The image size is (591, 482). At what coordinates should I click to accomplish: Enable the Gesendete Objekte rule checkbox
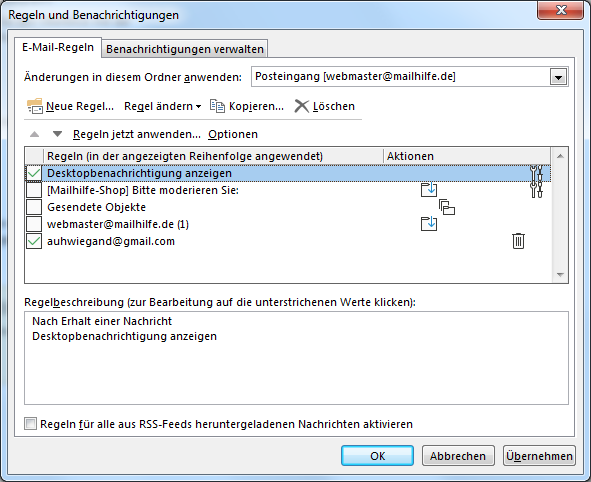34,207
